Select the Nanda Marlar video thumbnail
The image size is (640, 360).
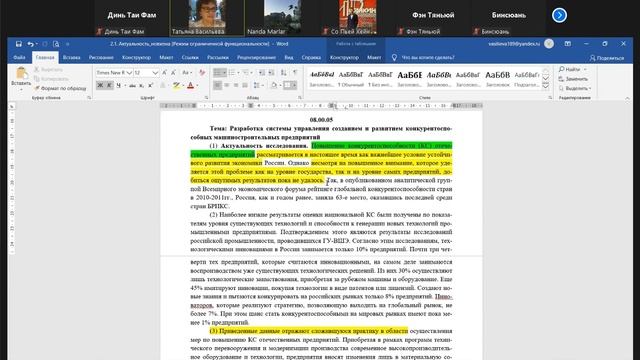(x=282, y=18)
